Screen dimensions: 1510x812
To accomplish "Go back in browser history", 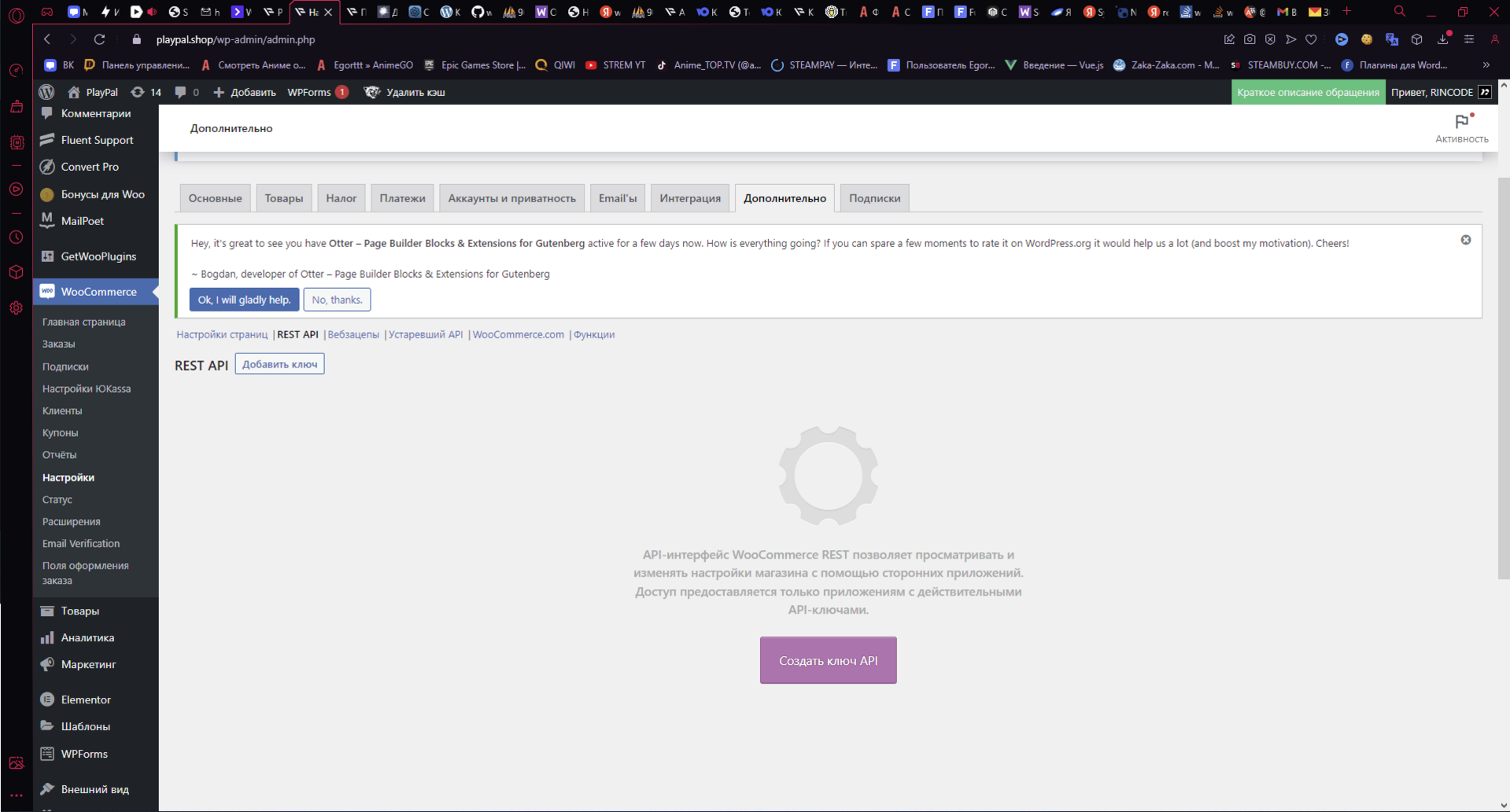I will [47, 39].
